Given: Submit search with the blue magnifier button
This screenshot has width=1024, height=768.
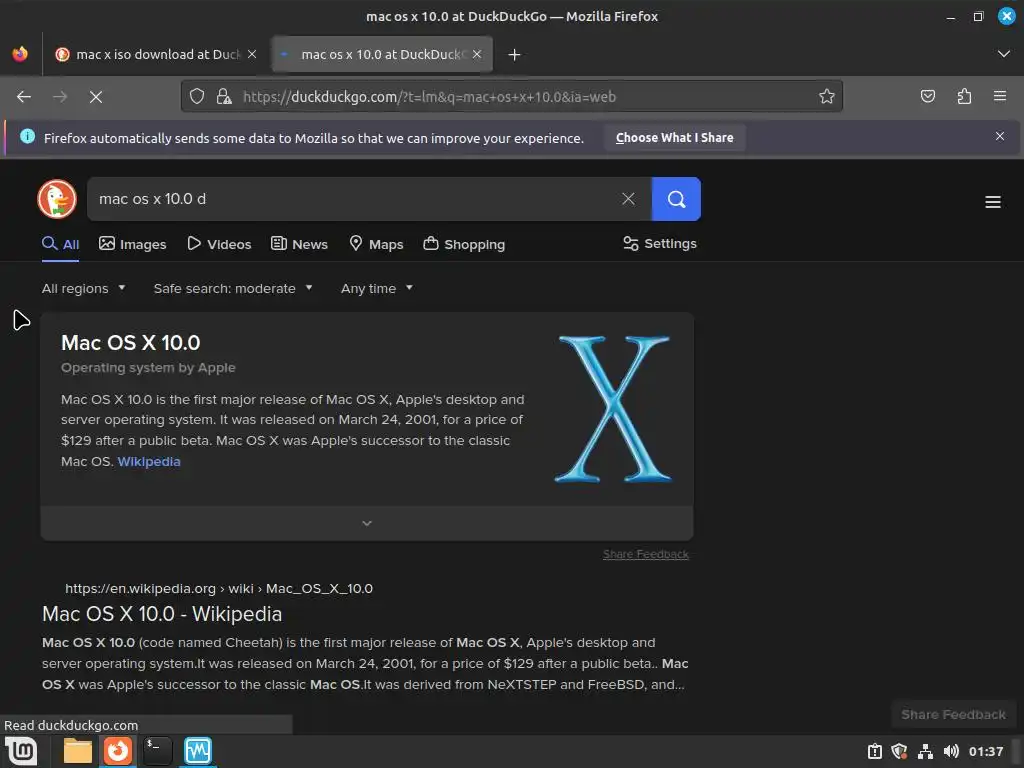Looking at the screenshot, I should (676, 199).
